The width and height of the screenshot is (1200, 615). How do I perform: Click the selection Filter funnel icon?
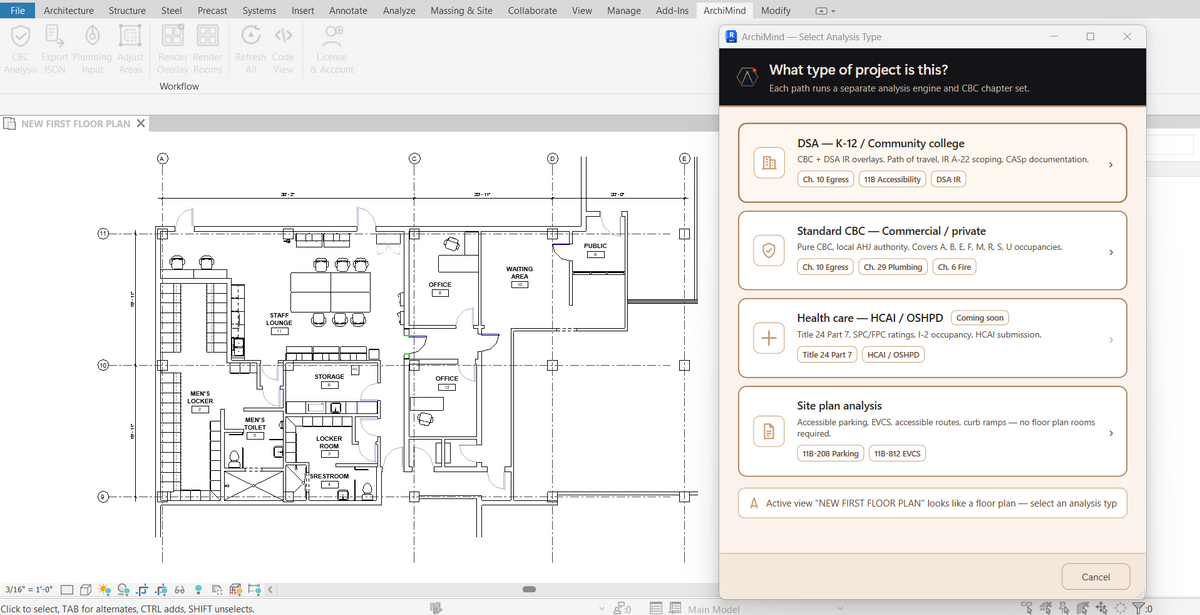click(1137, 608)
